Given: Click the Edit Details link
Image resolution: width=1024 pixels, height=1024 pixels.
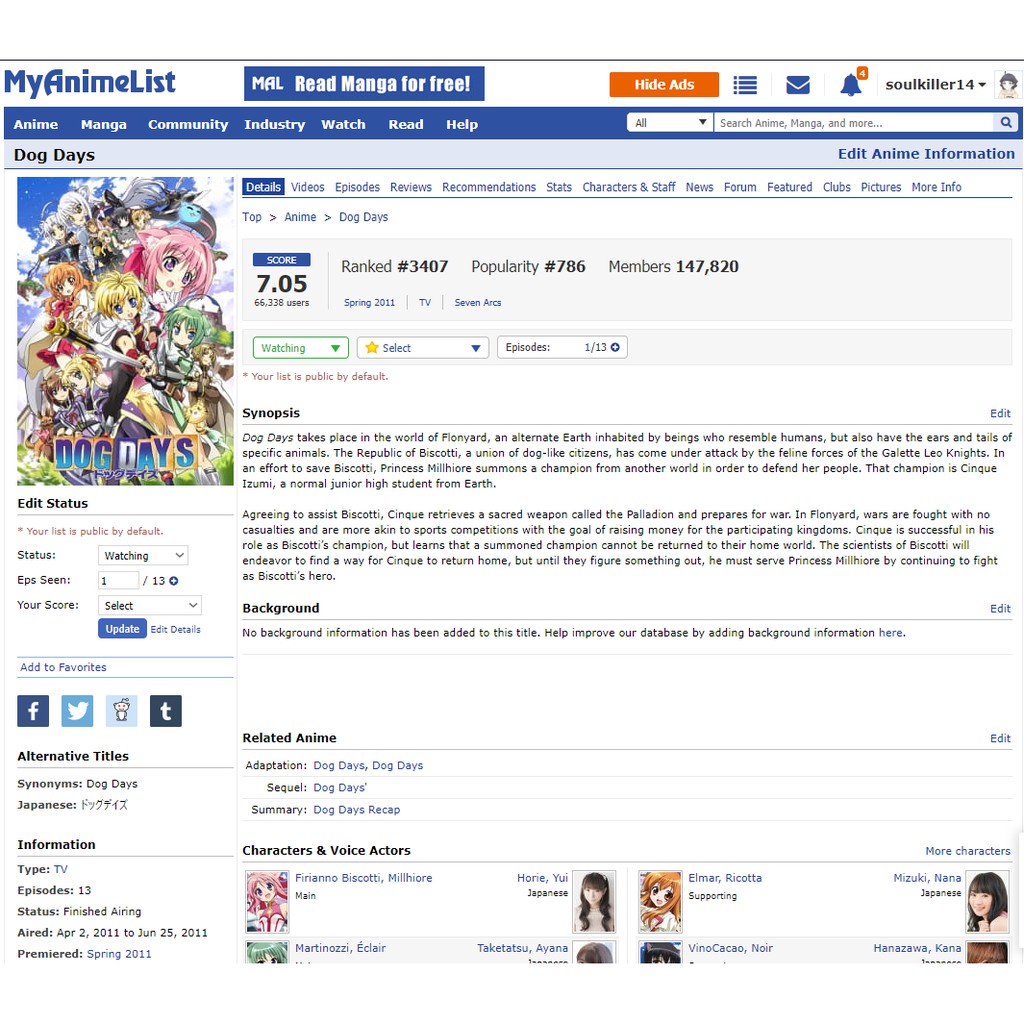Looking at the screenshot, I should tap(176, 630).
